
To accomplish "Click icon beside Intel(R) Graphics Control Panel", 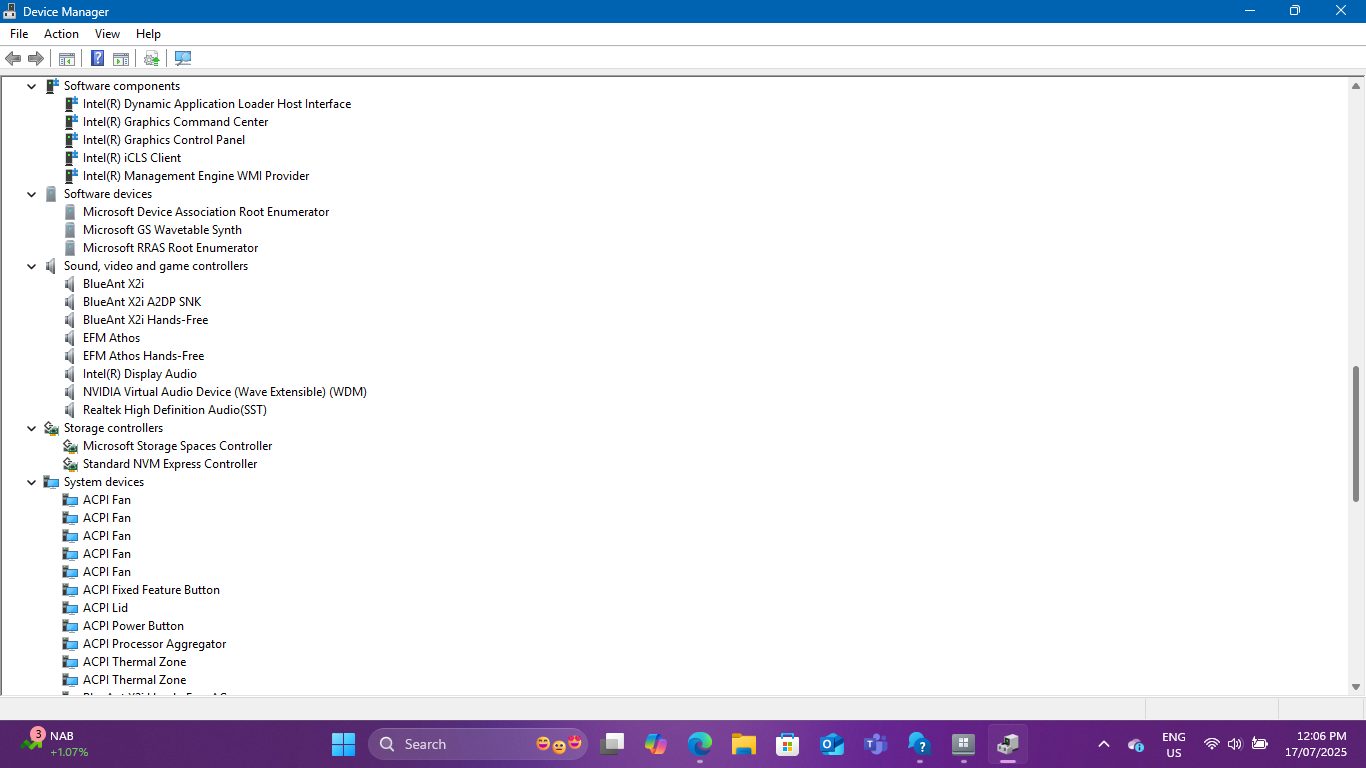I will tap(71, 140).
